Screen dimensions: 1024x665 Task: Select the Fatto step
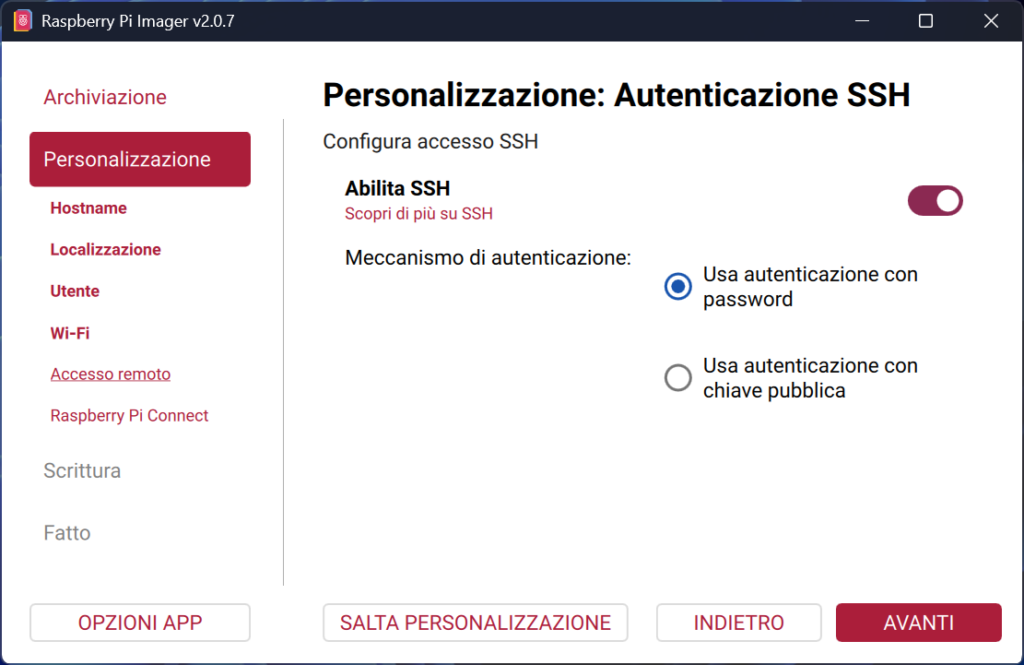coord(66,532)
